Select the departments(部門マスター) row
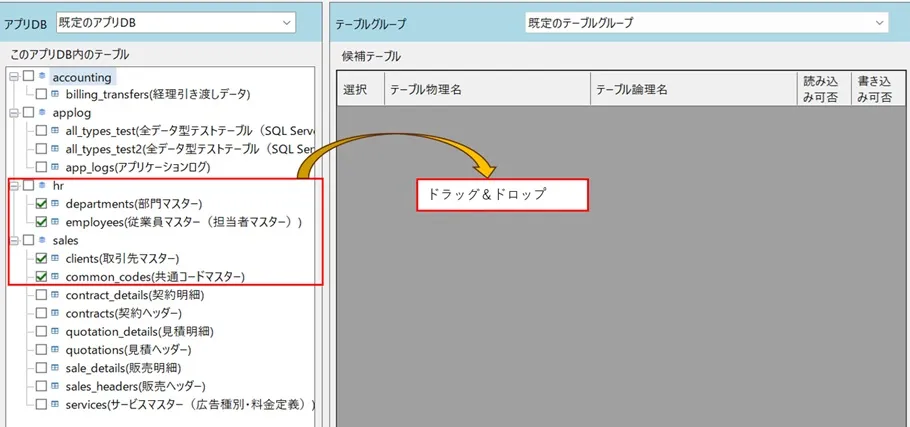The image size is (910, 427). click(x=133, y=204)
